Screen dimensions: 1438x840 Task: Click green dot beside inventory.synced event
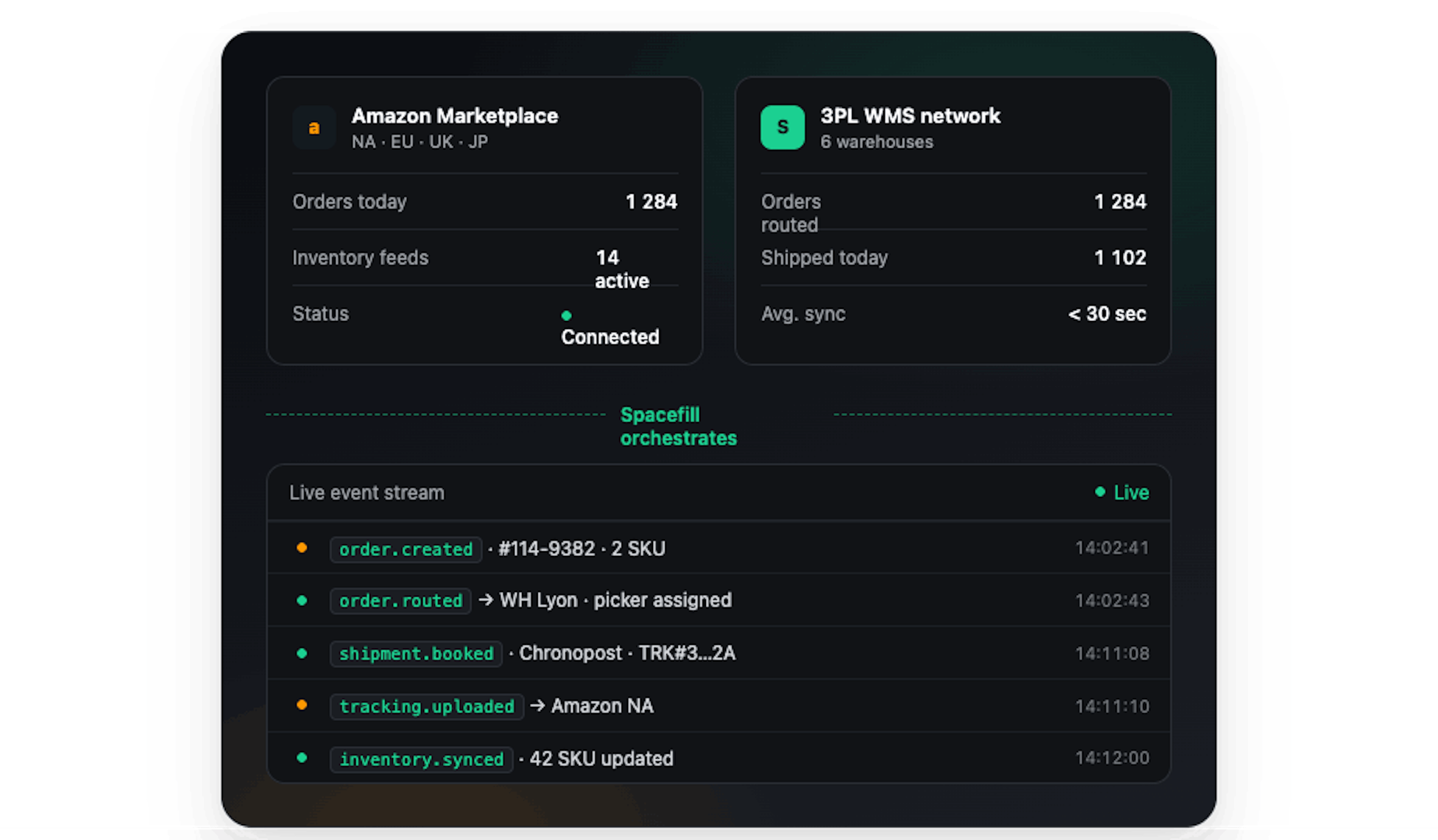[302, 758]
